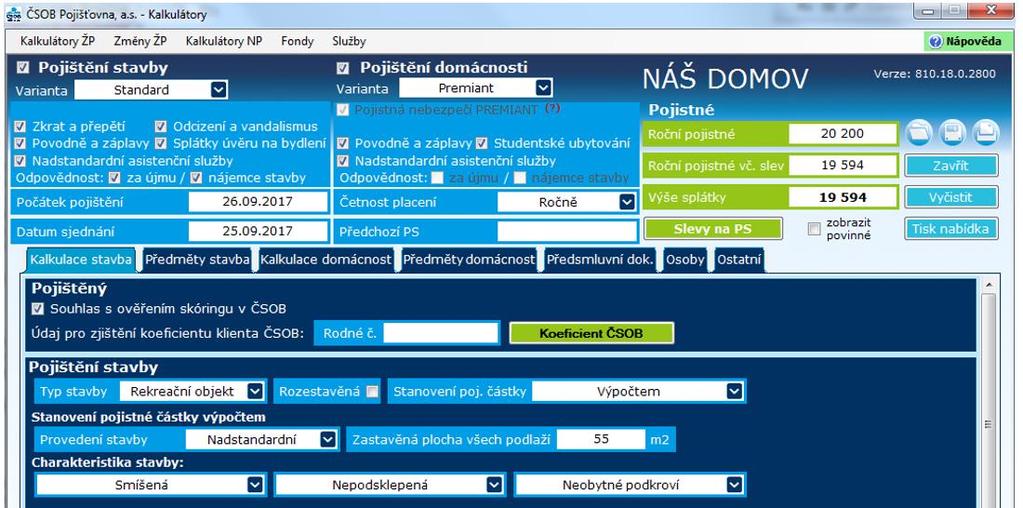Click Zastavěná plocha field showing 55

[601, 440]
